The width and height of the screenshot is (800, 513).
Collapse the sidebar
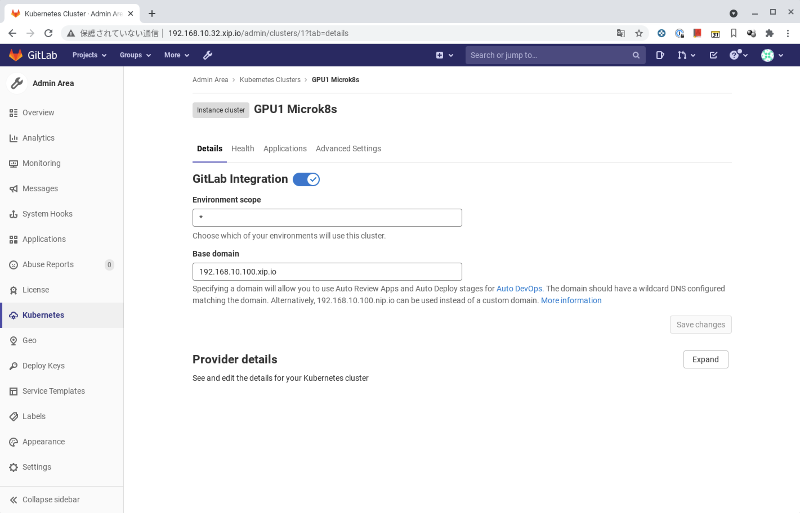(45, 499)
